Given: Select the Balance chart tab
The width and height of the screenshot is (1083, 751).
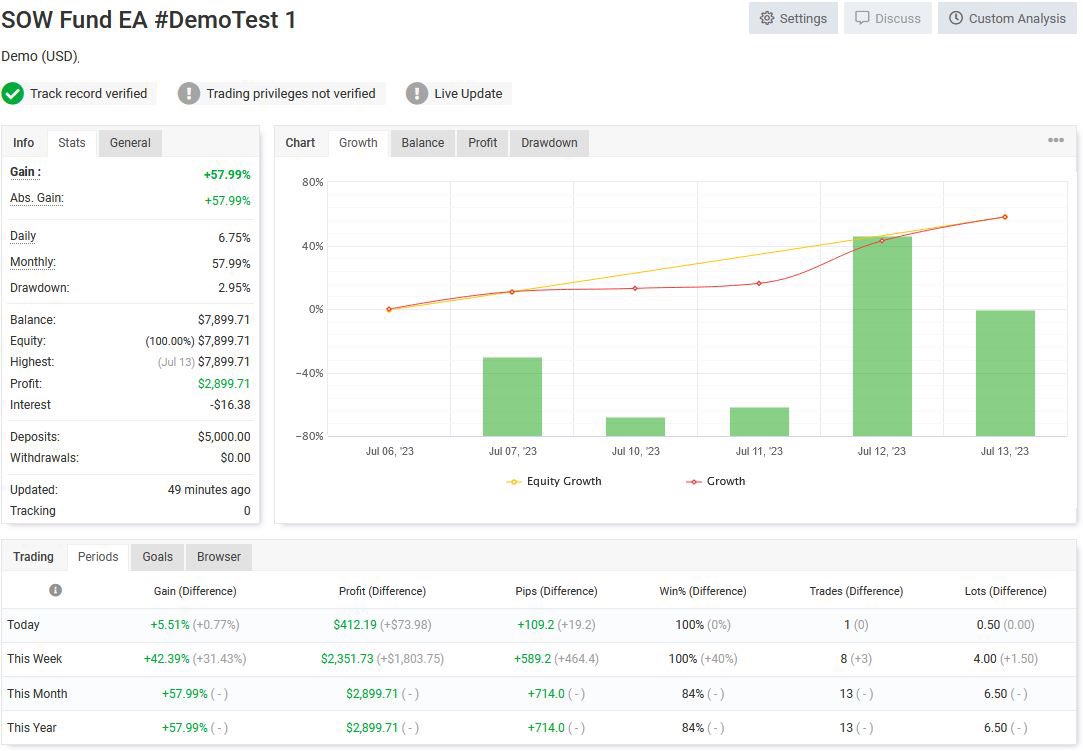Looking at the screenshot, I should [x=423, y=143].
